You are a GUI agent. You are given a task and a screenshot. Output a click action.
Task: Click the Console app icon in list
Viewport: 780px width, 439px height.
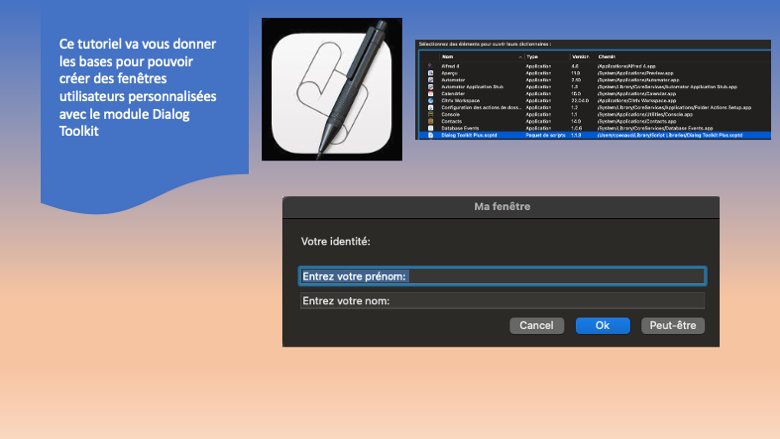tap(431, 114)
